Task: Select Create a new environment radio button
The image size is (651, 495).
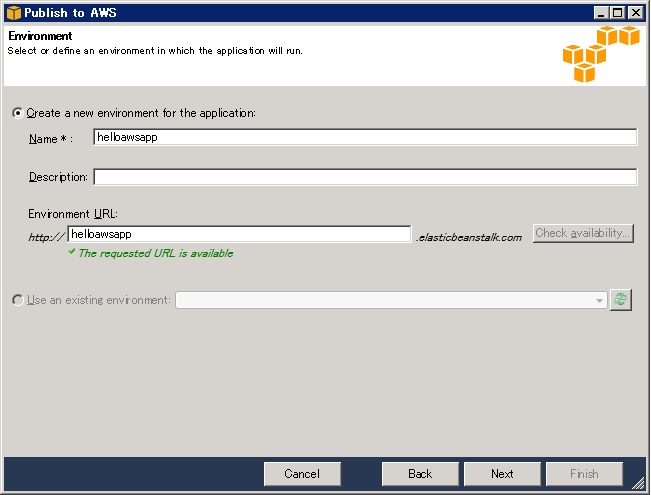Action: [17, 113]
